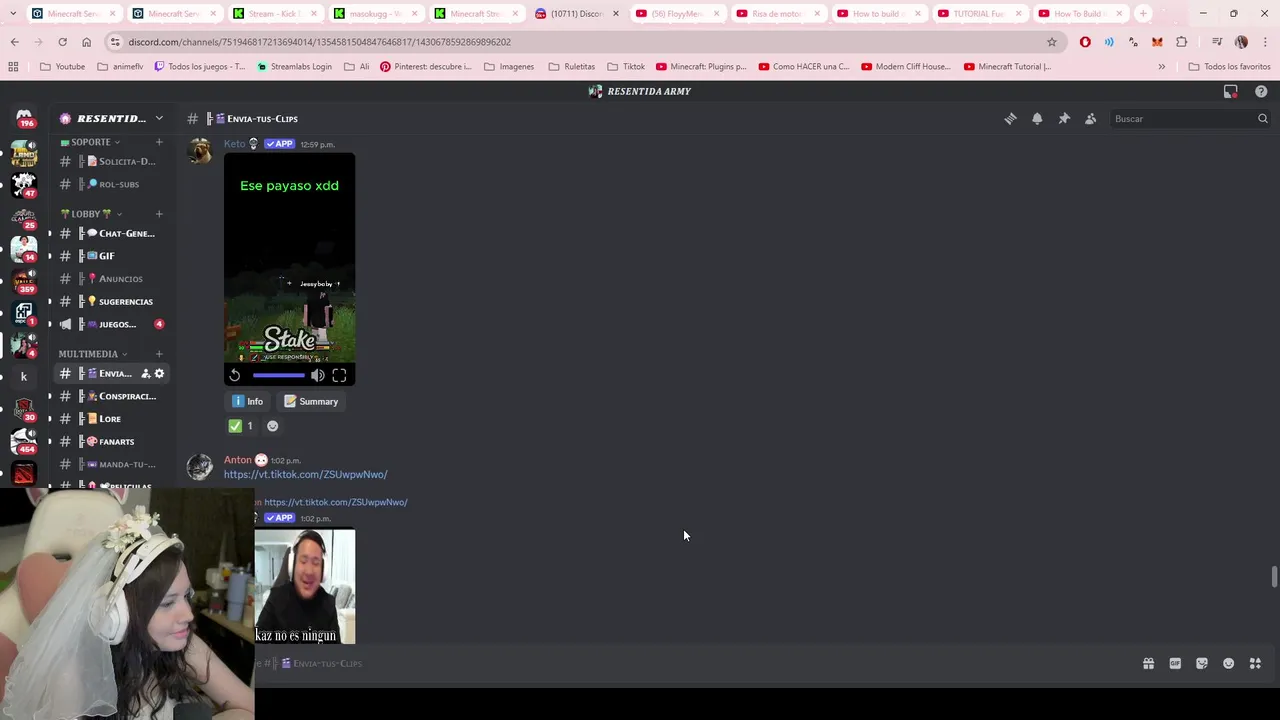Open the Threads icon in channel header

tap(1010, 119)
